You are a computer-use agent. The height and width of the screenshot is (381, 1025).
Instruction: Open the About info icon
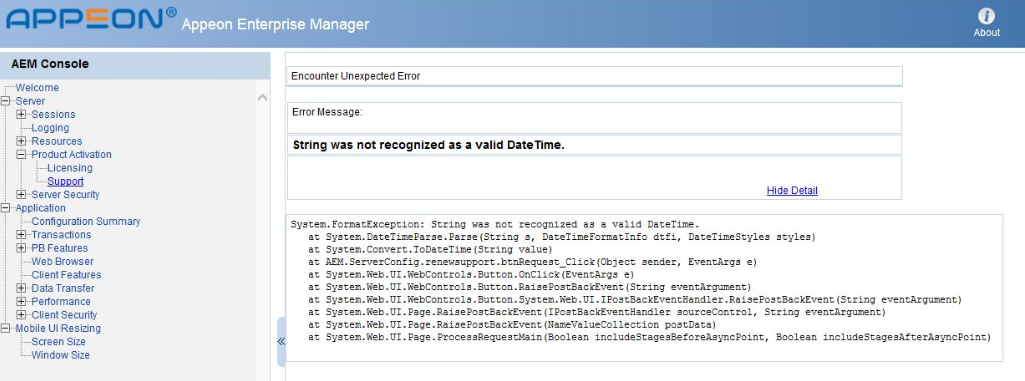[986, 17]
